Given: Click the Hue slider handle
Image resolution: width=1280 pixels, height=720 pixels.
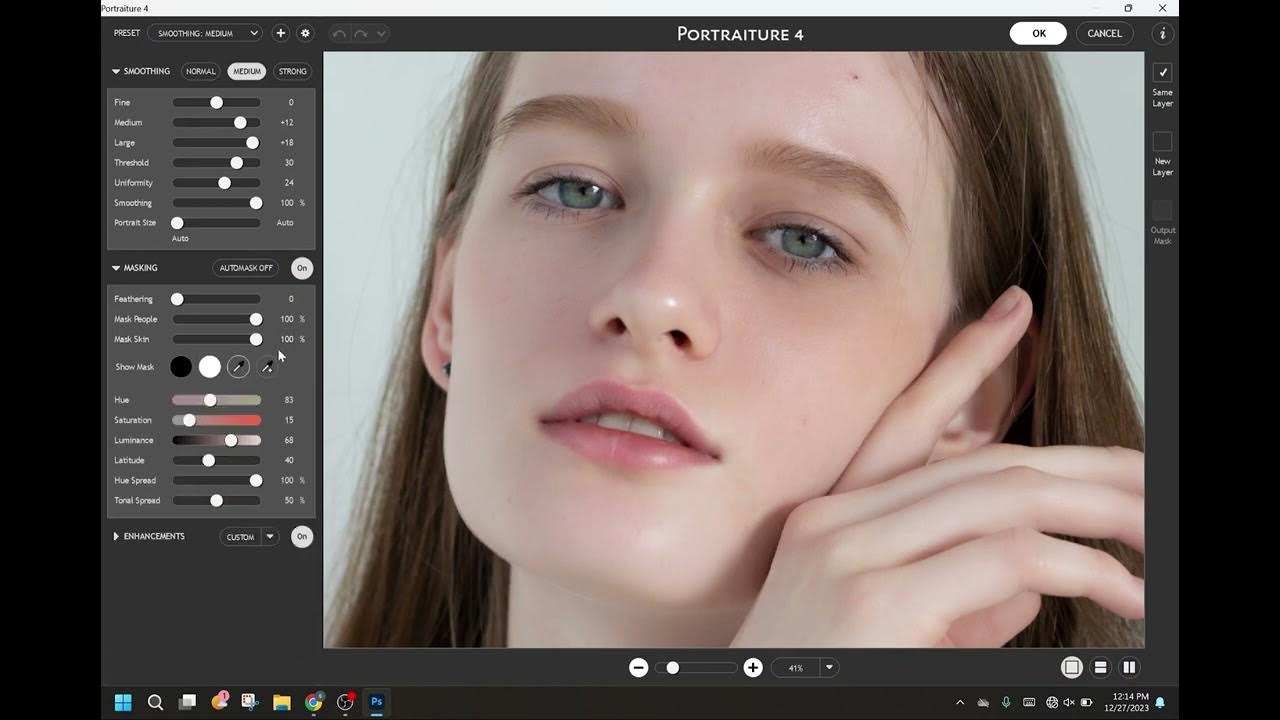Looking at the screenshot, I should pos(210,400).
